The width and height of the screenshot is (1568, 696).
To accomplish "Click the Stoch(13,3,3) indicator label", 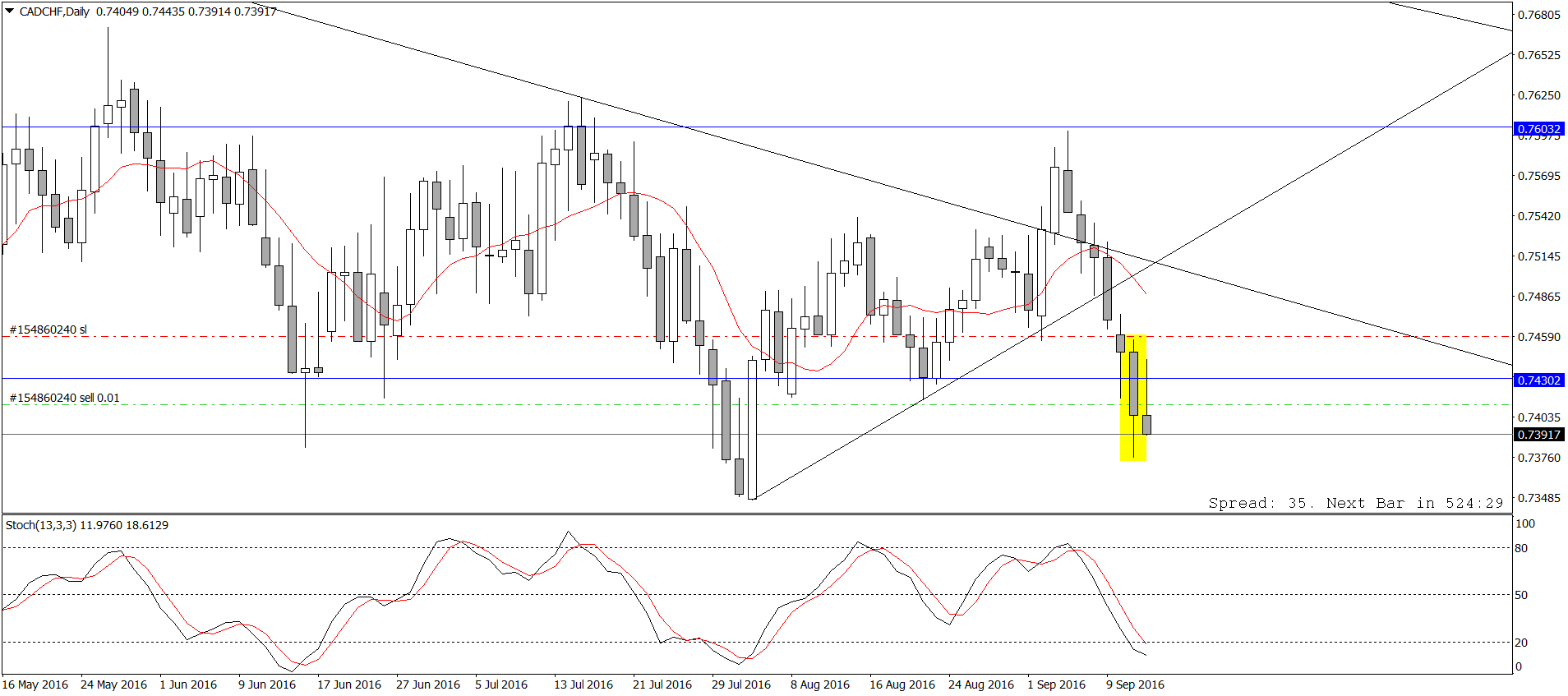I will (87, 525).
